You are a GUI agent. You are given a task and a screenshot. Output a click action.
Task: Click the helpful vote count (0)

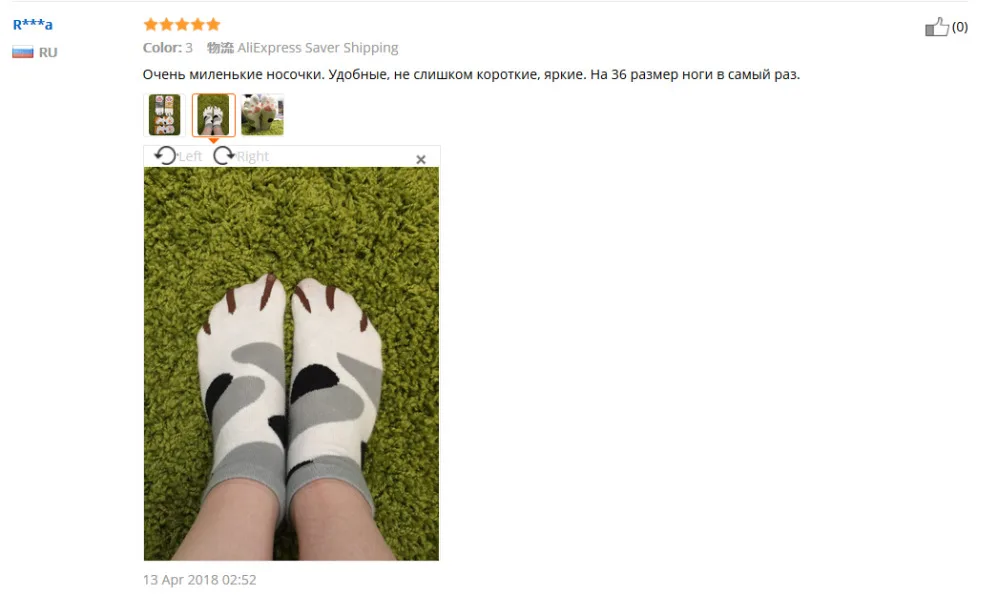pyautogui.click(x=960, y=27)
